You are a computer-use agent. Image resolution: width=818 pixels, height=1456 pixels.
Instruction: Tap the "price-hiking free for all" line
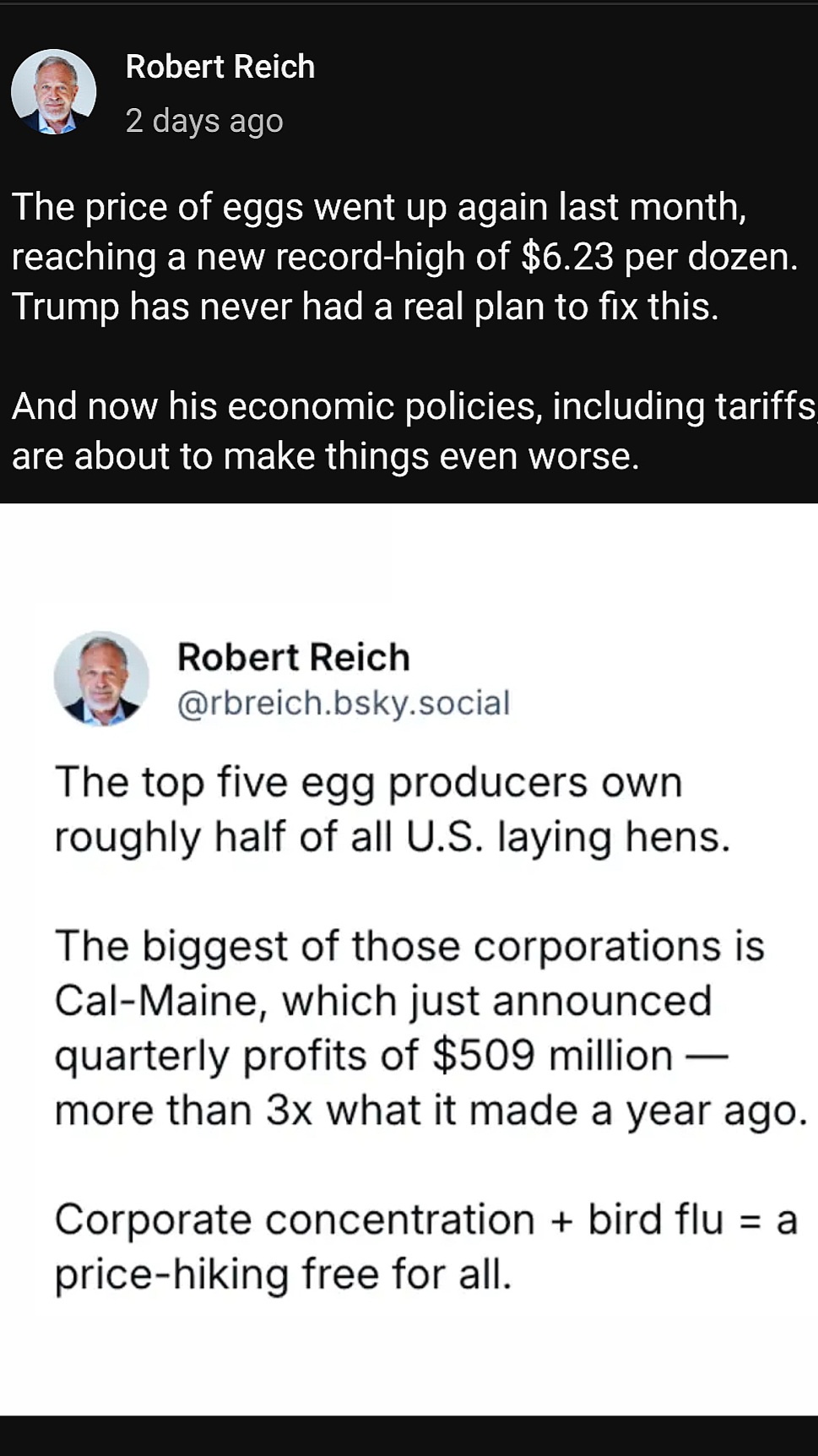coord(283,1274)
